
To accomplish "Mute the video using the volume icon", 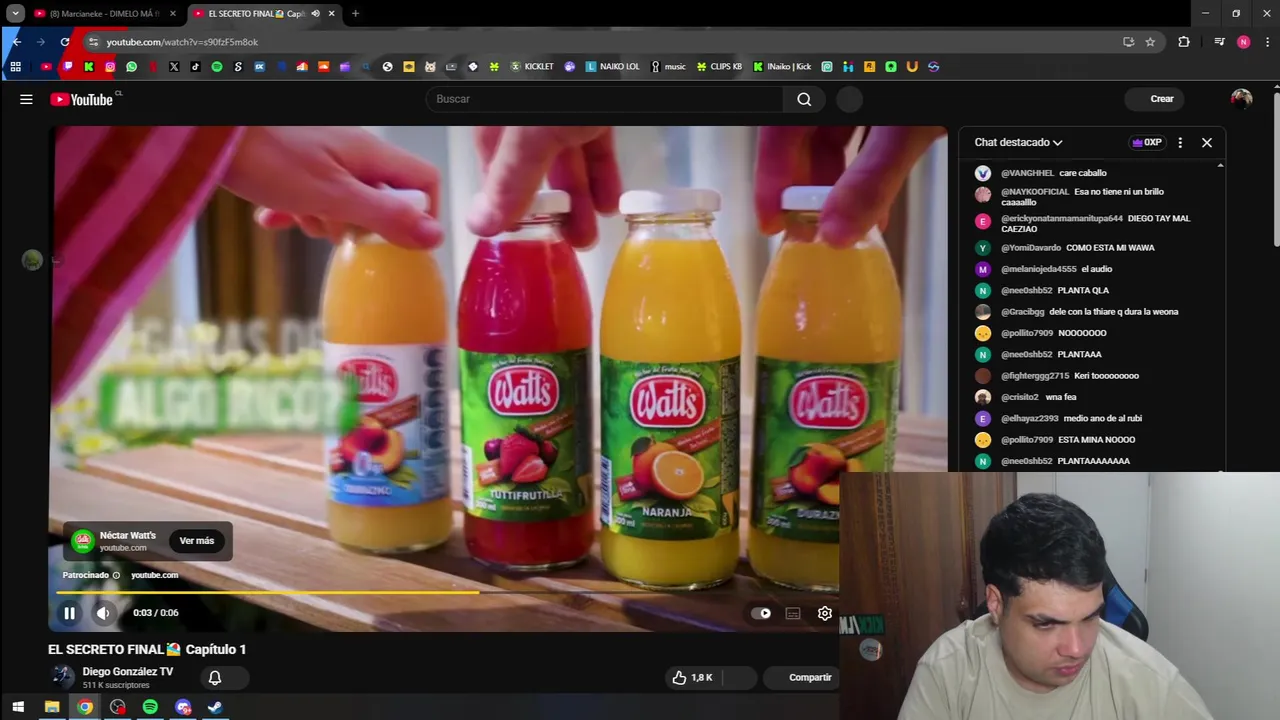I will pyautogui.click(x=103, y=613).
